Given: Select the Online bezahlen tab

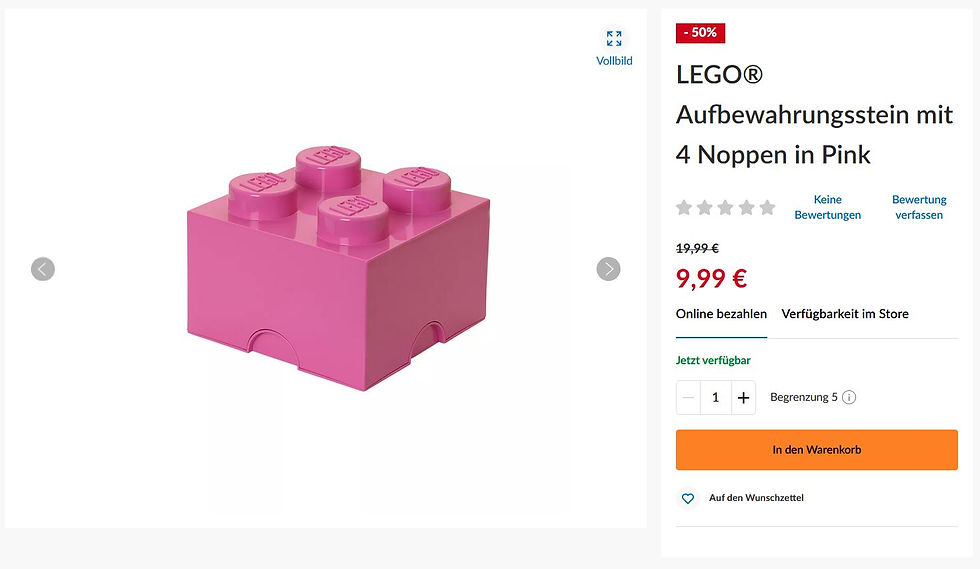Looking at the screenshot, I should [x=721, y=314].
